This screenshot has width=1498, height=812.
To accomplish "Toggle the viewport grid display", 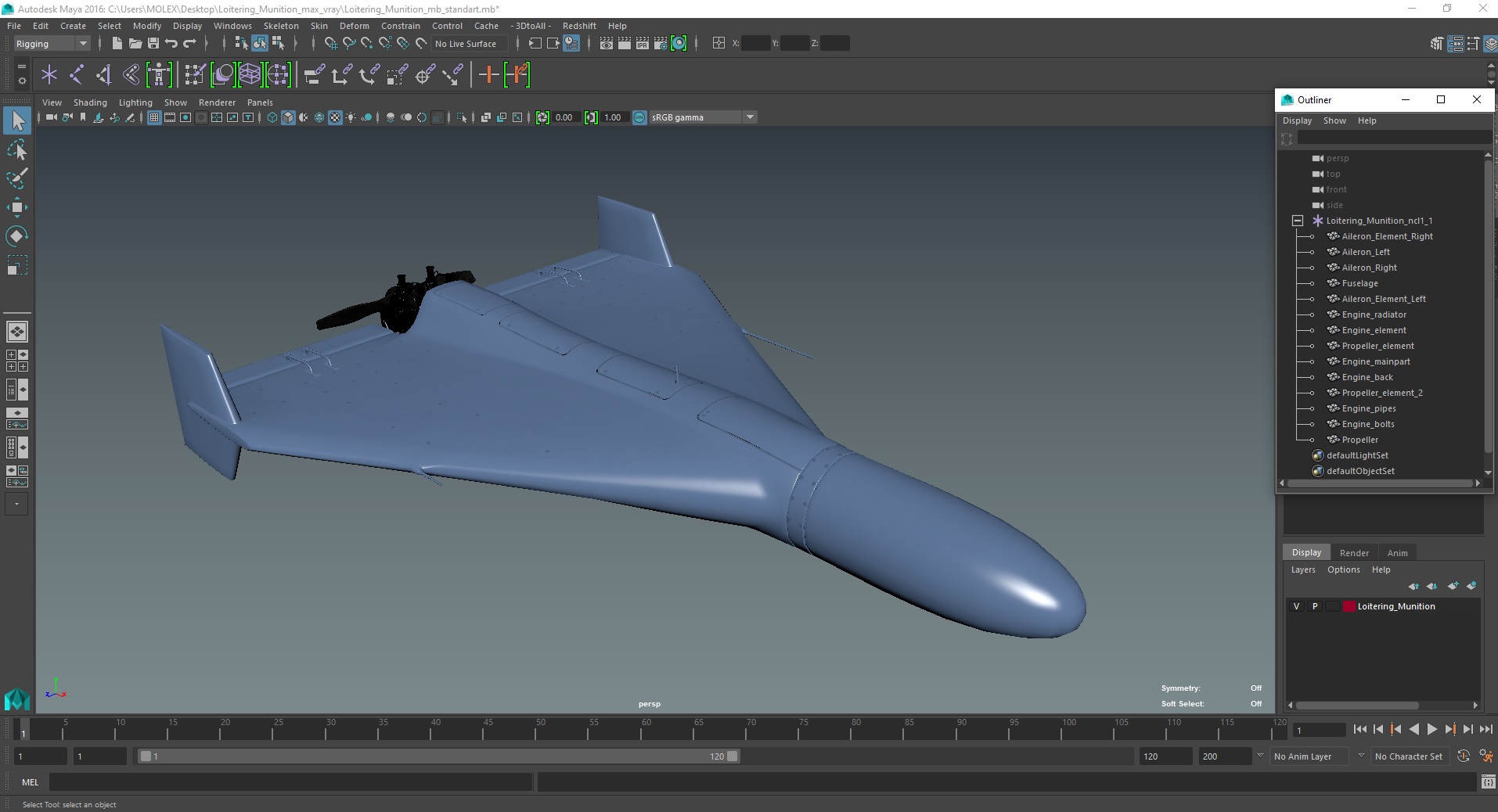I will pos(154,117).
